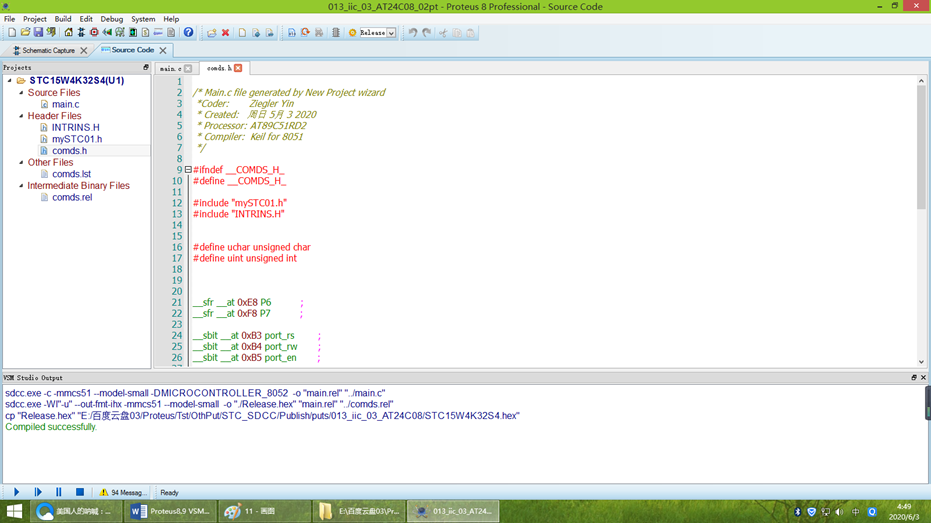Open the Windows Start button
The image size is (931, 524).
click(x=14, y=511)
